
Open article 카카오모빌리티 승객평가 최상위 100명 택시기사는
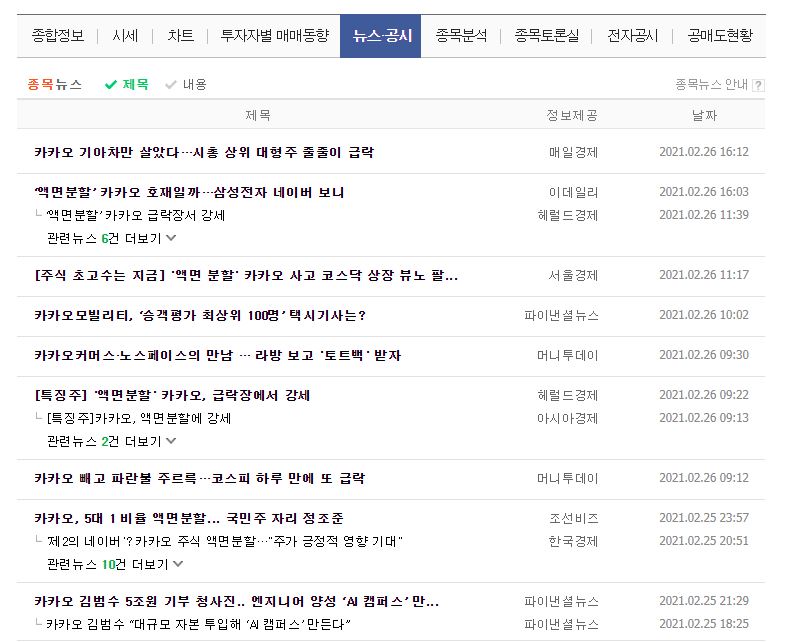[x=200, y=315]
